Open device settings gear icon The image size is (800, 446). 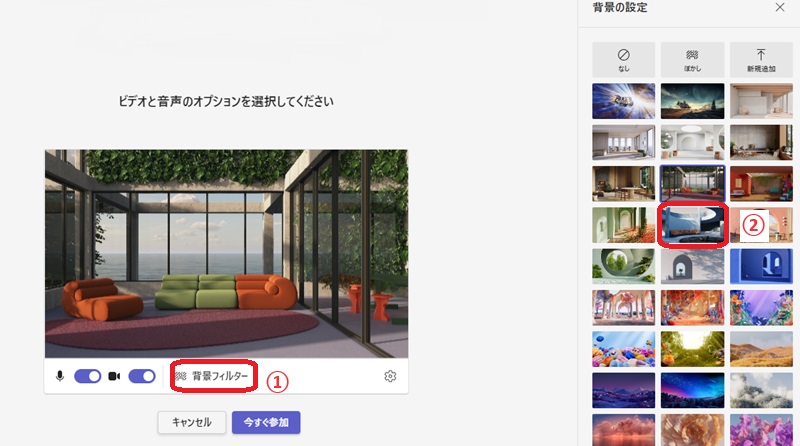390,376
